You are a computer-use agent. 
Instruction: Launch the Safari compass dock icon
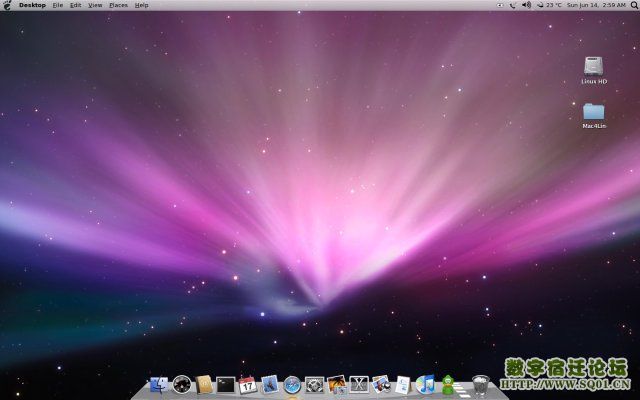(x=292, y=385)
